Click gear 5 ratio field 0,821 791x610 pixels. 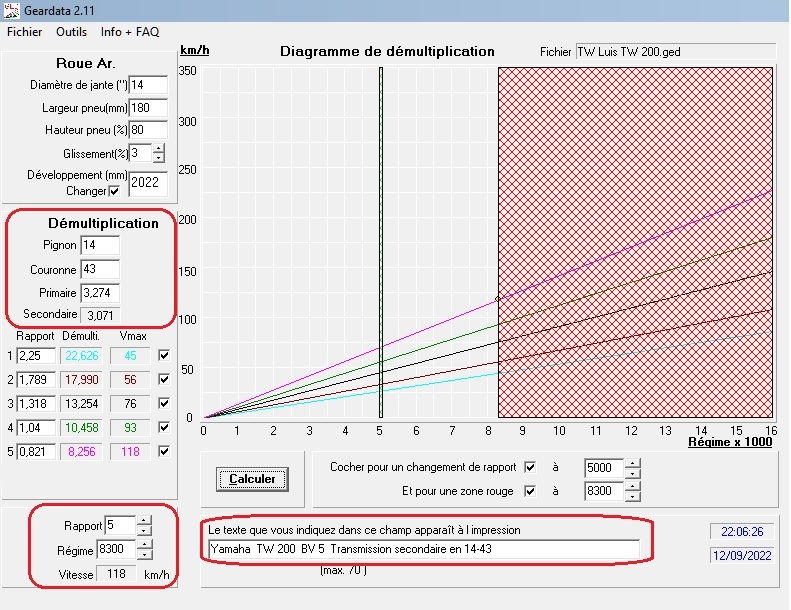click(x=36, y=452)
